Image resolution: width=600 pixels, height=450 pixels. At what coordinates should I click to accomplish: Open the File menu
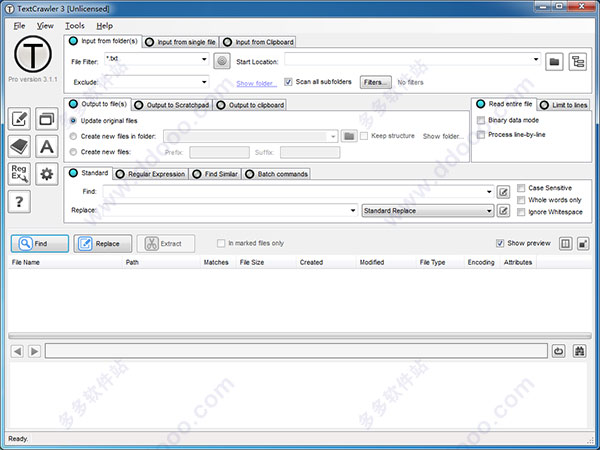[19, 26]
